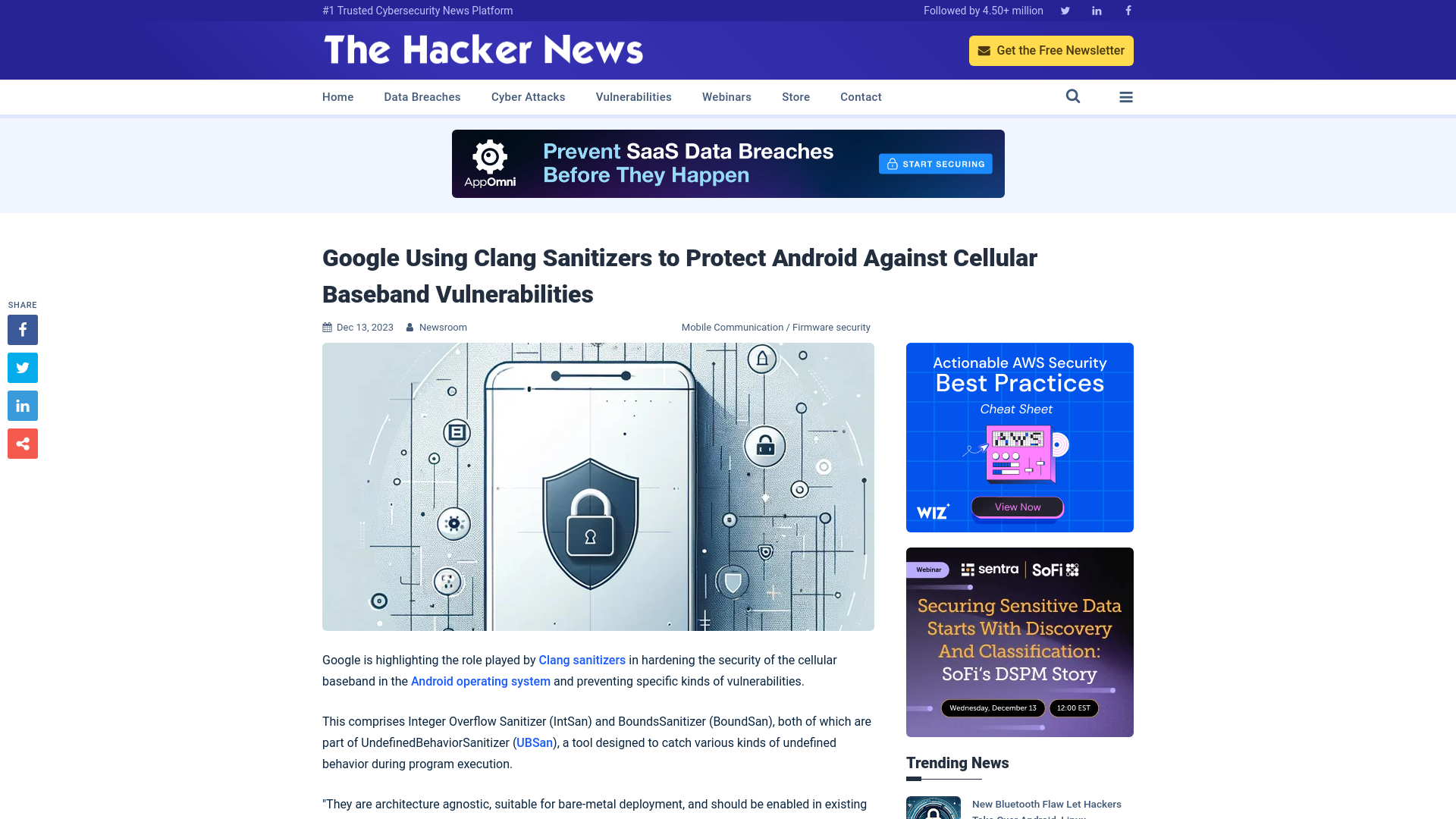This screenshot has height=819, width=1456.
Task: Click the generic share icon below LinkedIn
Action: click(x=22, y=443)
